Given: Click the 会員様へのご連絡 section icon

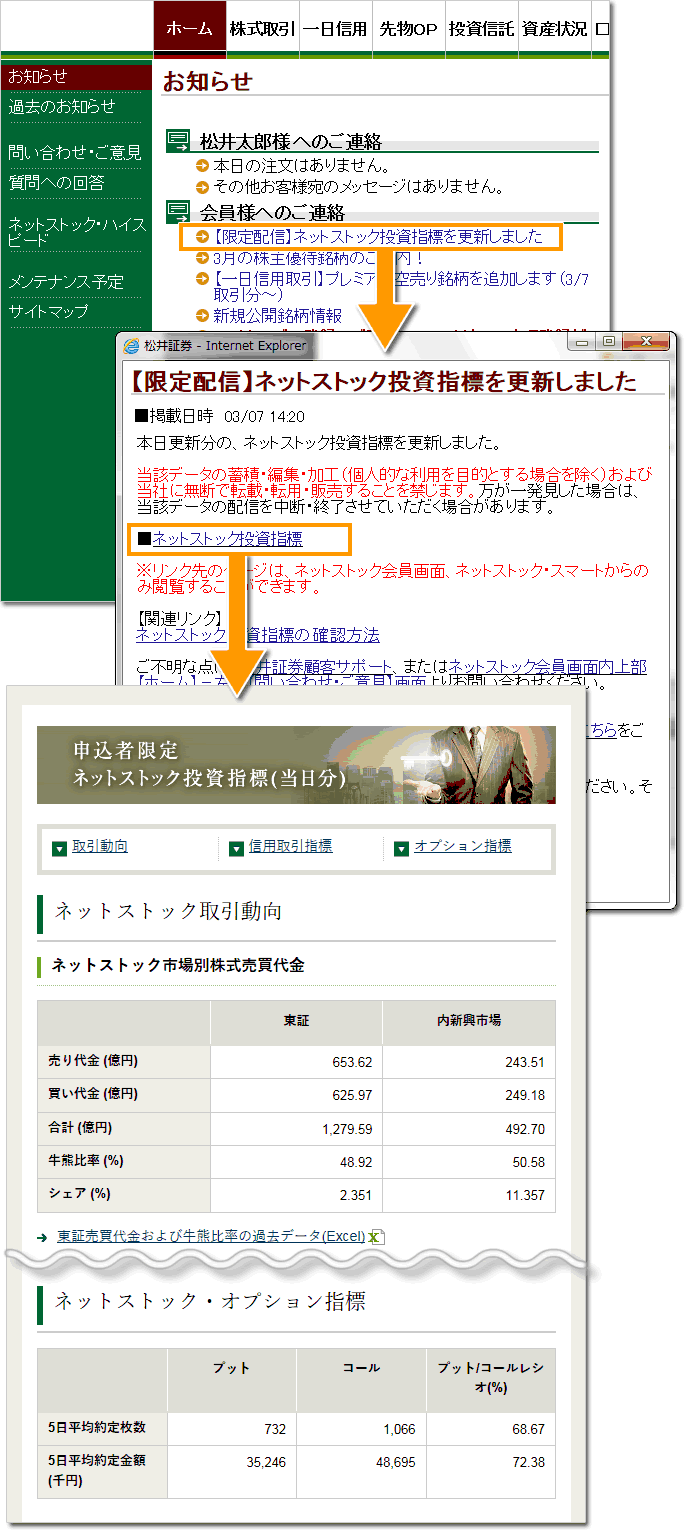Looking at the screenshot, I should [x=179, y=210].
